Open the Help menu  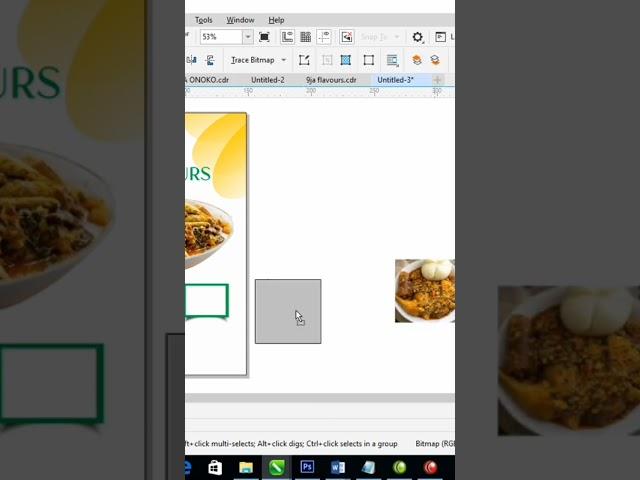(x=276, y=20)
